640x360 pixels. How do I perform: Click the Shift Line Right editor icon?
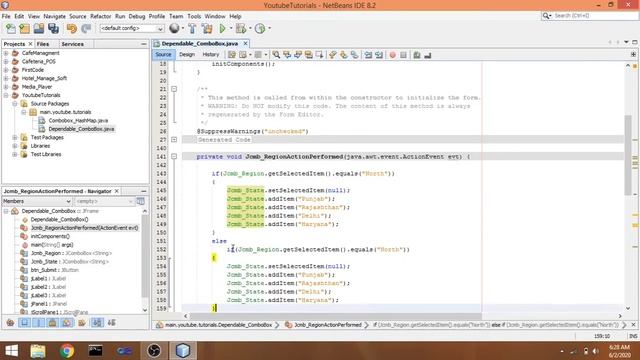click(379, 55)
